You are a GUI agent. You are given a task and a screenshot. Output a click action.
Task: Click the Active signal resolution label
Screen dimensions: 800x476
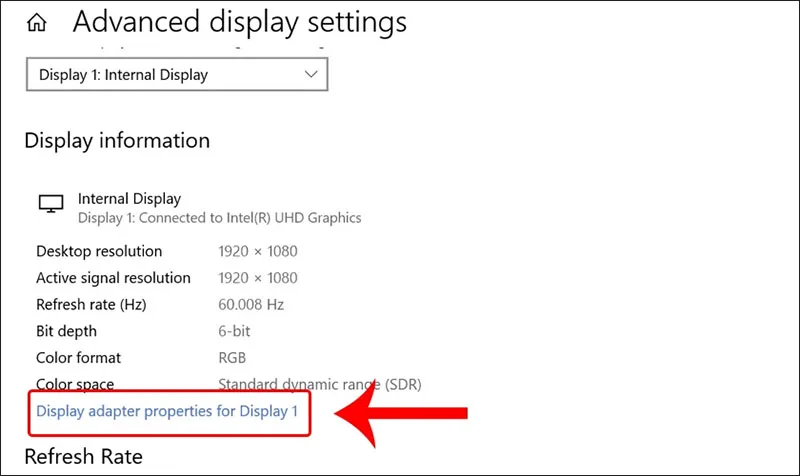tap(113, 278)
